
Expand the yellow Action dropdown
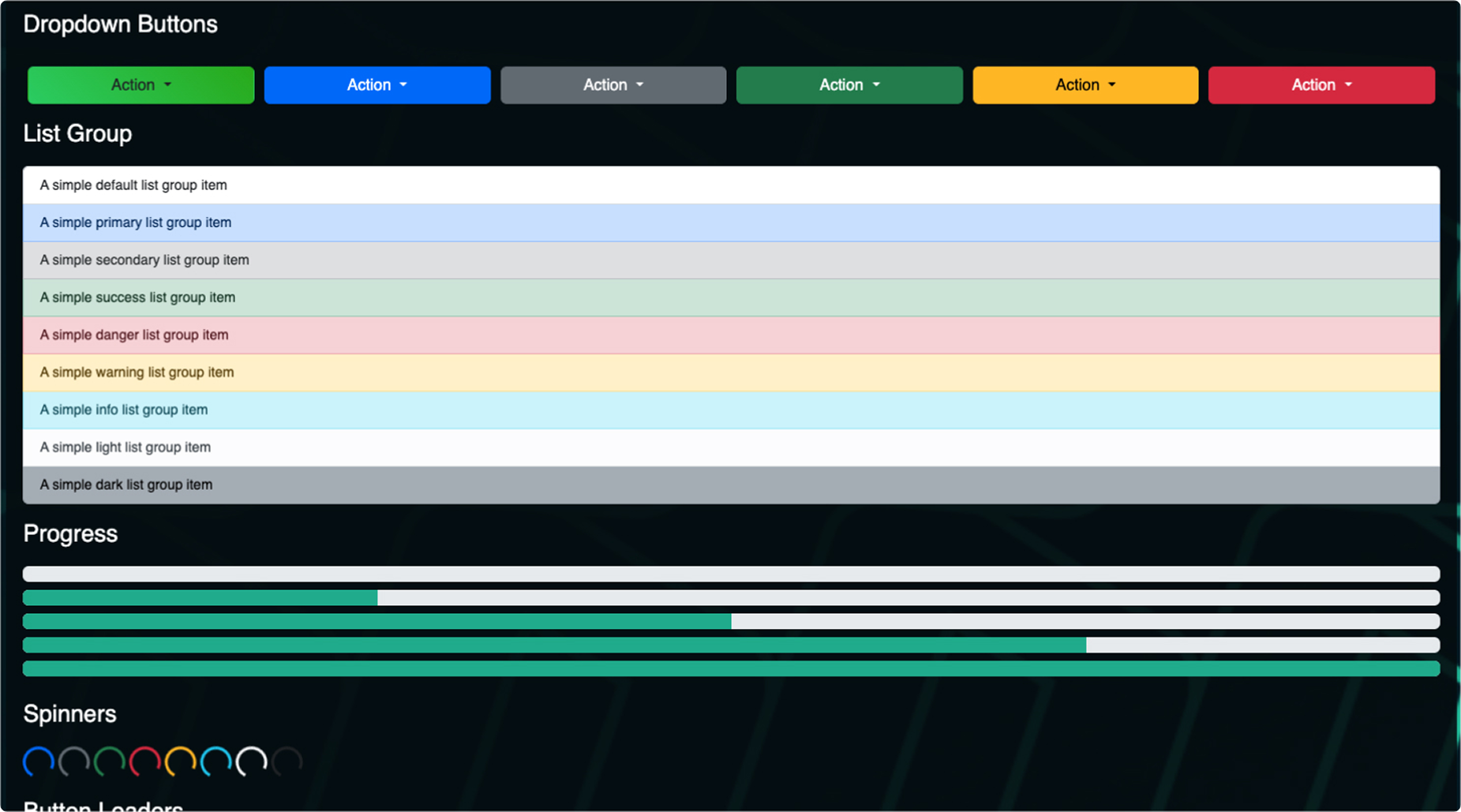click(x=1085, y=85)
